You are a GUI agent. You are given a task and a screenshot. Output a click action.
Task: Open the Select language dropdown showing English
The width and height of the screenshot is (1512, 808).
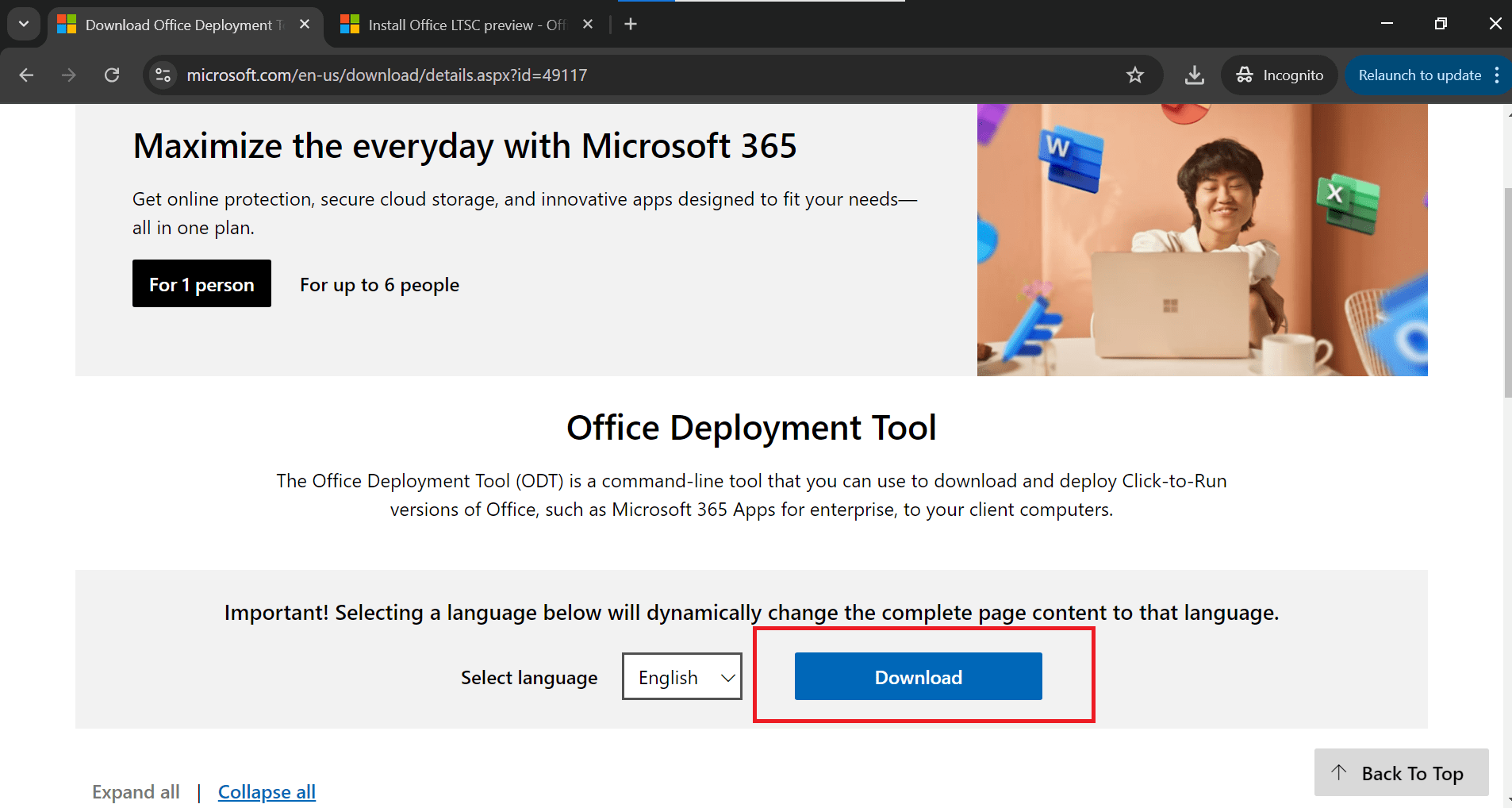point(681,676)
